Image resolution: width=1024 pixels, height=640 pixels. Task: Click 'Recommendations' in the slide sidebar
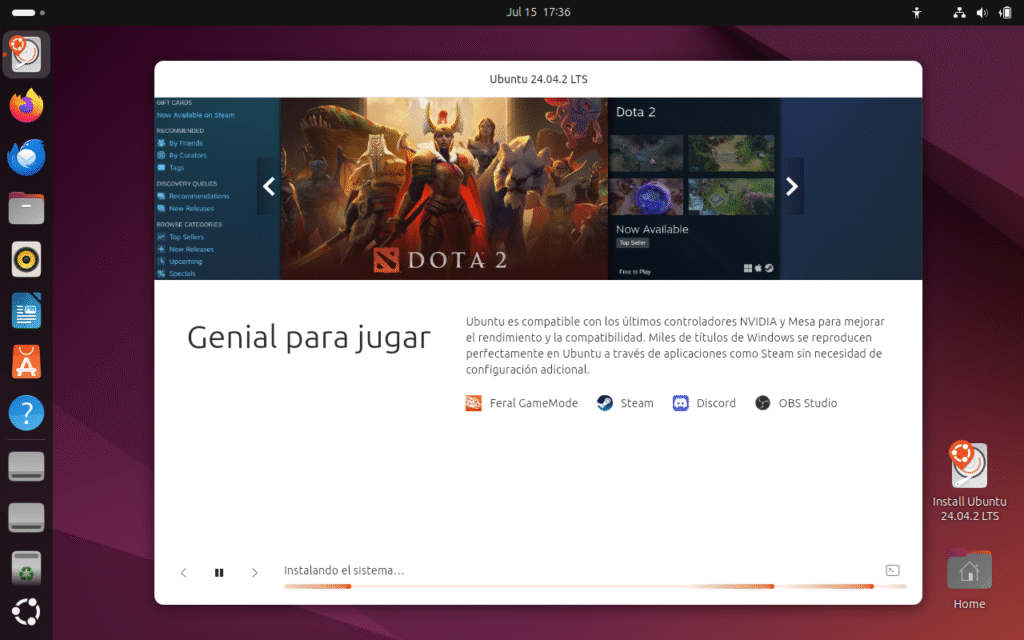pos(199,196)
